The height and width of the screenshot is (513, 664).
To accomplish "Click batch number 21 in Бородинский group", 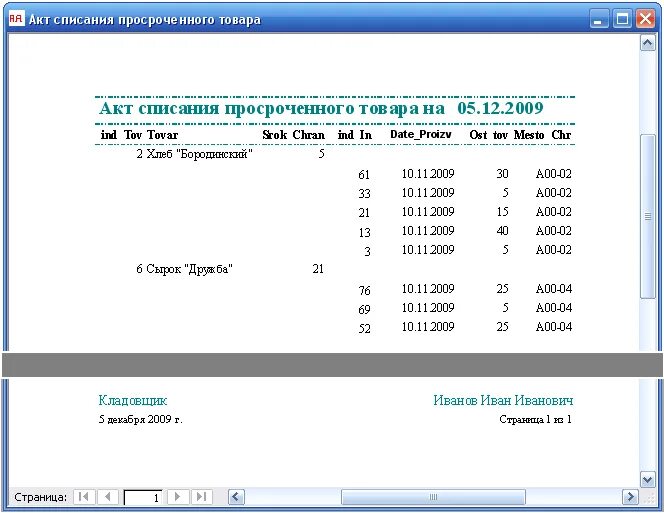I will 364,213.
